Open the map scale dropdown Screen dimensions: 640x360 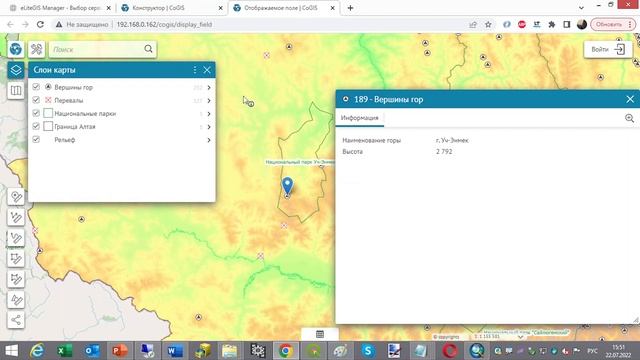(520, 337)
